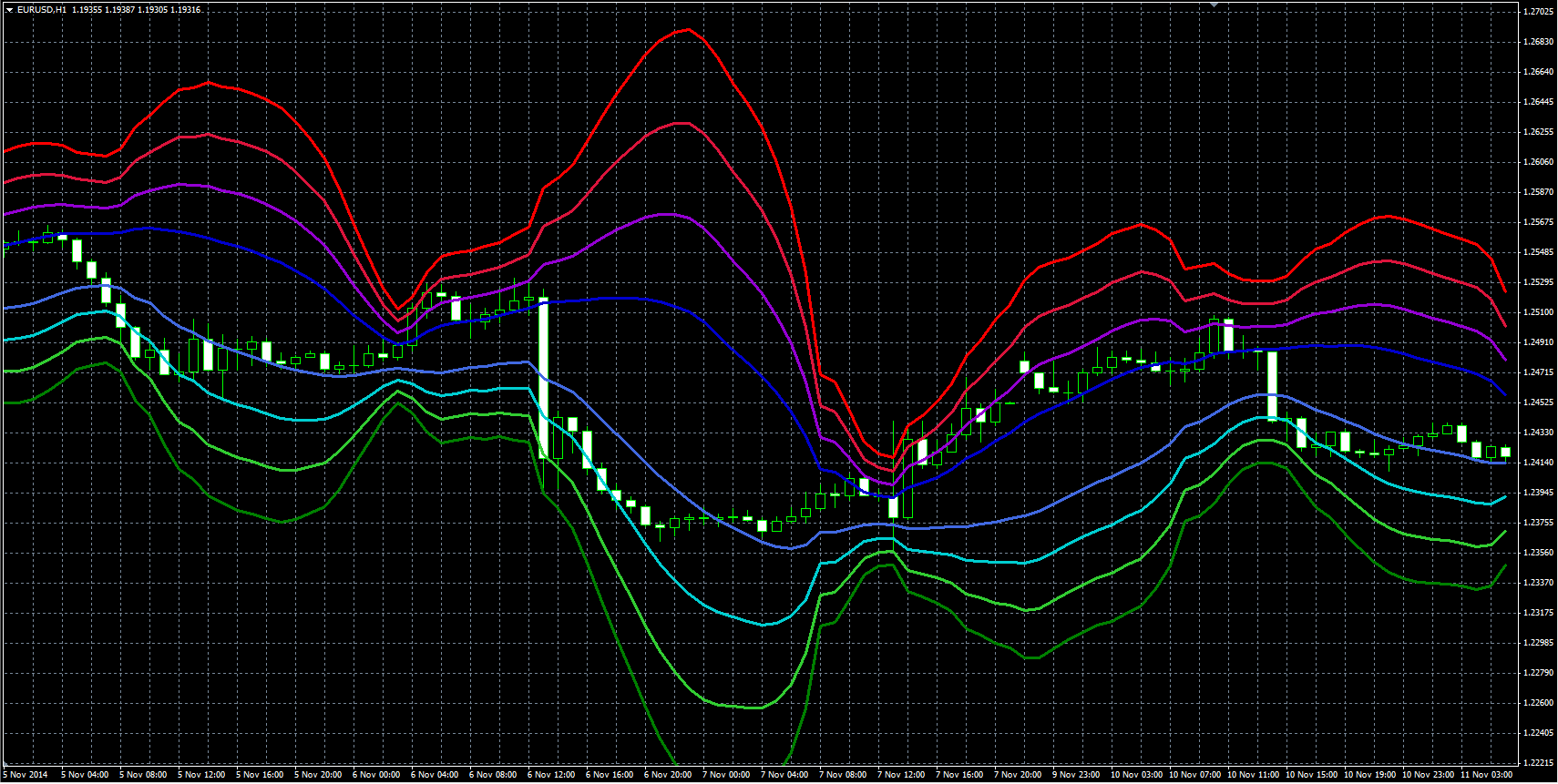Viewport: 1558px width, 784px height.
Task: Click the 5 Nov 20:00 time label
Action: point(318,775)
